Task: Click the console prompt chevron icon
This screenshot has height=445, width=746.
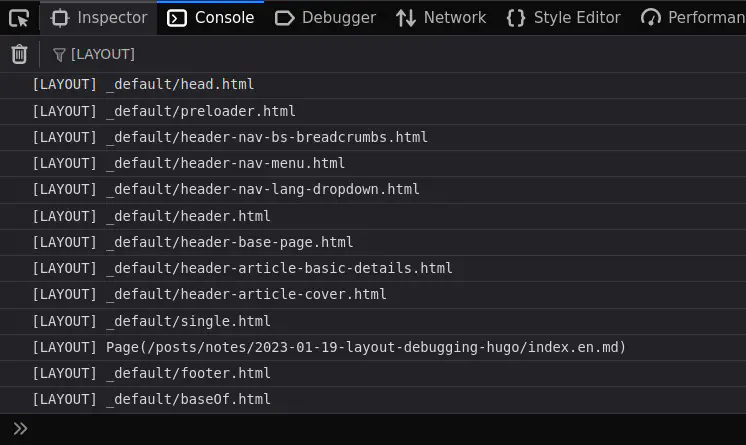Action: coord(20,429)
